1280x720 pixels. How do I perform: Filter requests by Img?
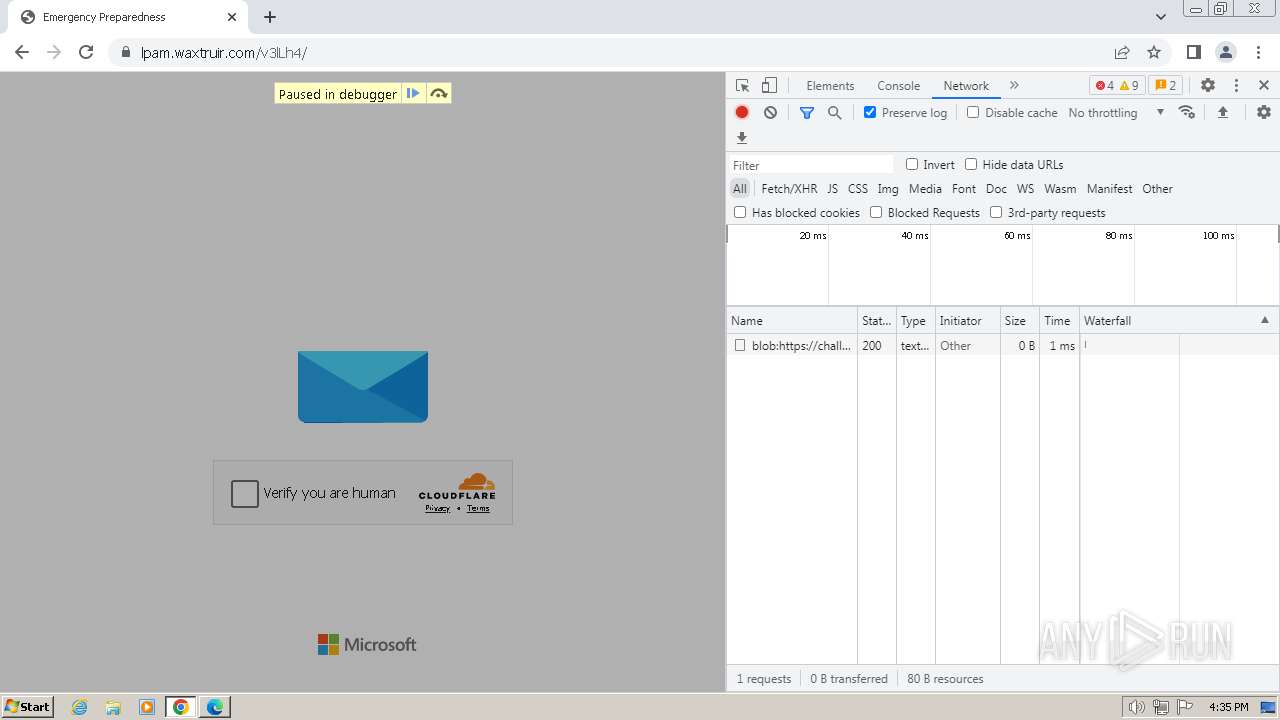888,189
